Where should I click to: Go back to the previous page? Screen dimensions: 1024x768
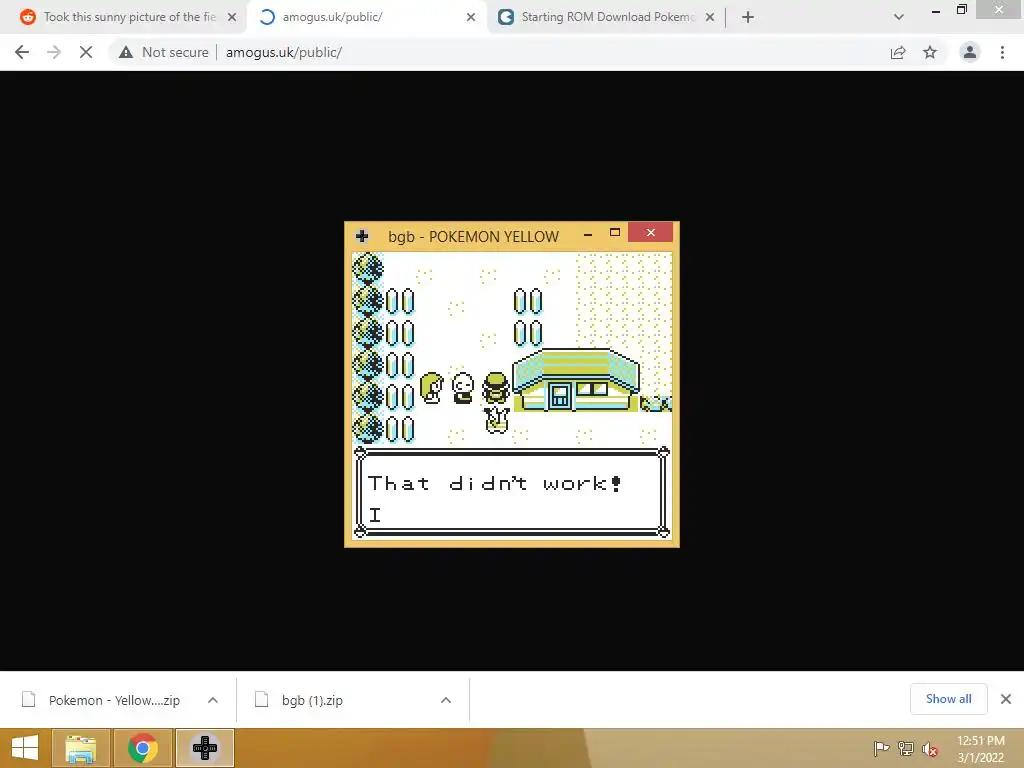[x=22, y=52]
